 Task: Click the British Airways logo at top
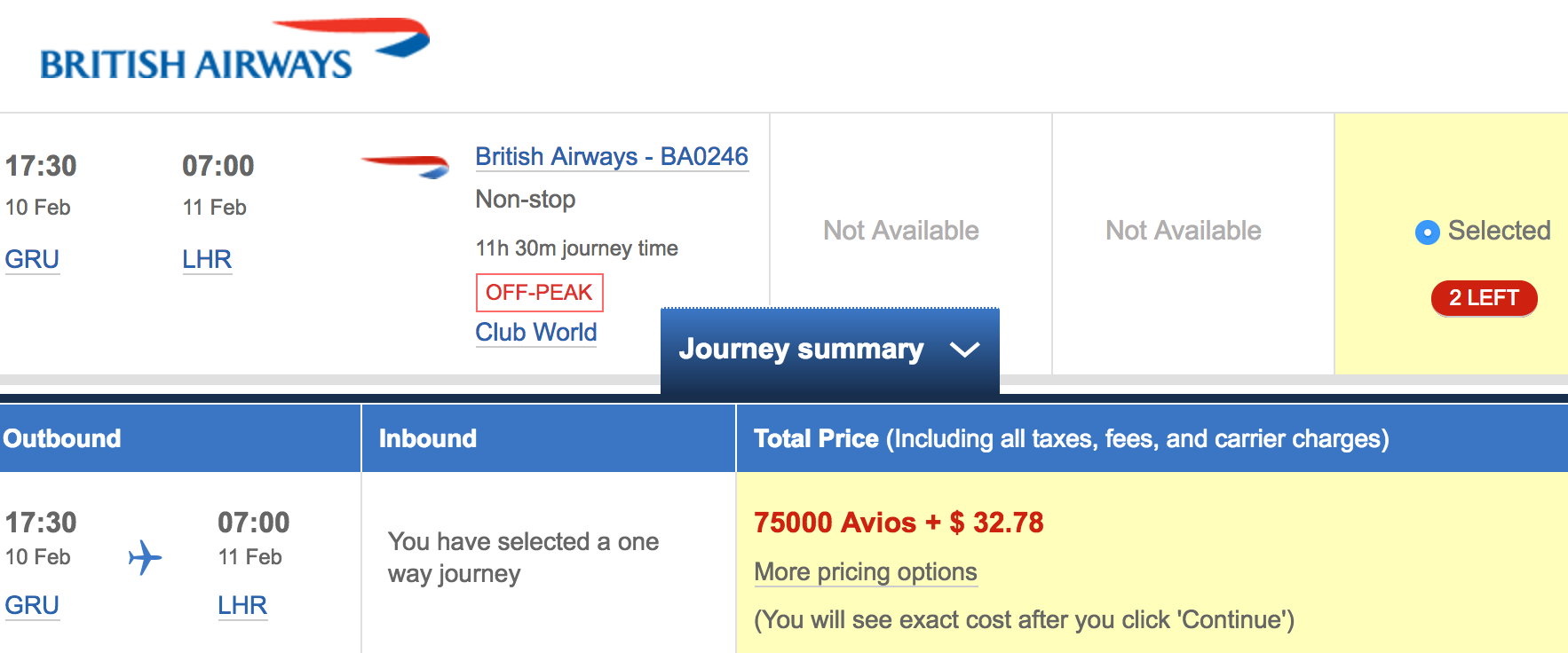coord(234,51)
